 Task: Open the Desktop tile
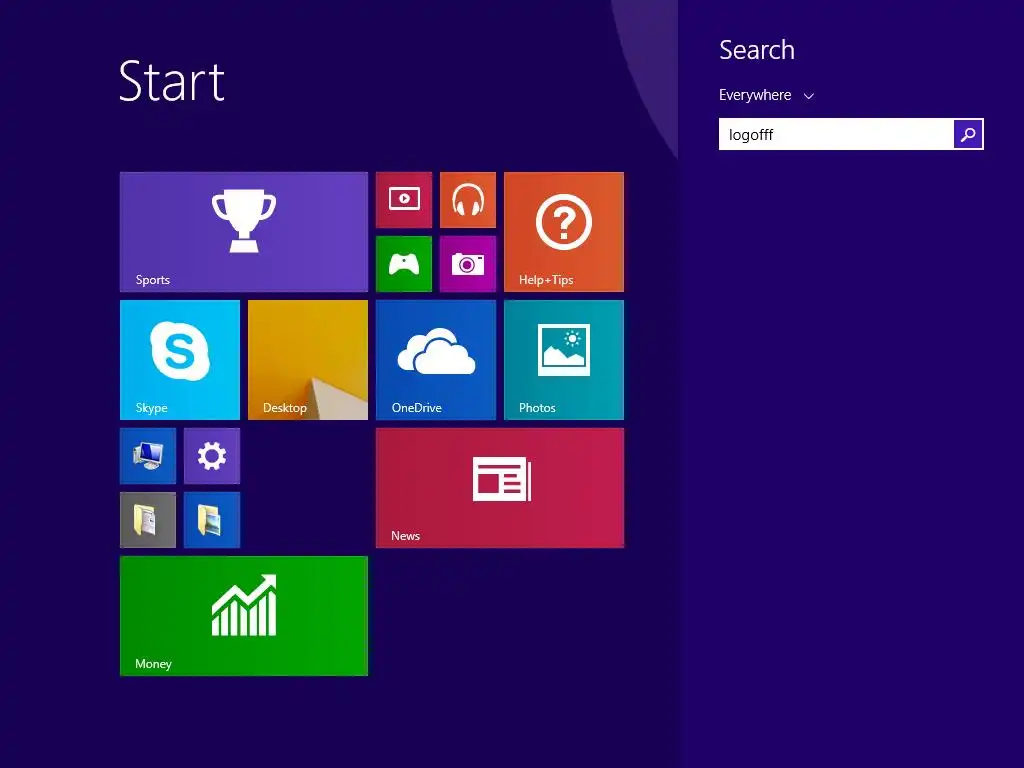308,360
